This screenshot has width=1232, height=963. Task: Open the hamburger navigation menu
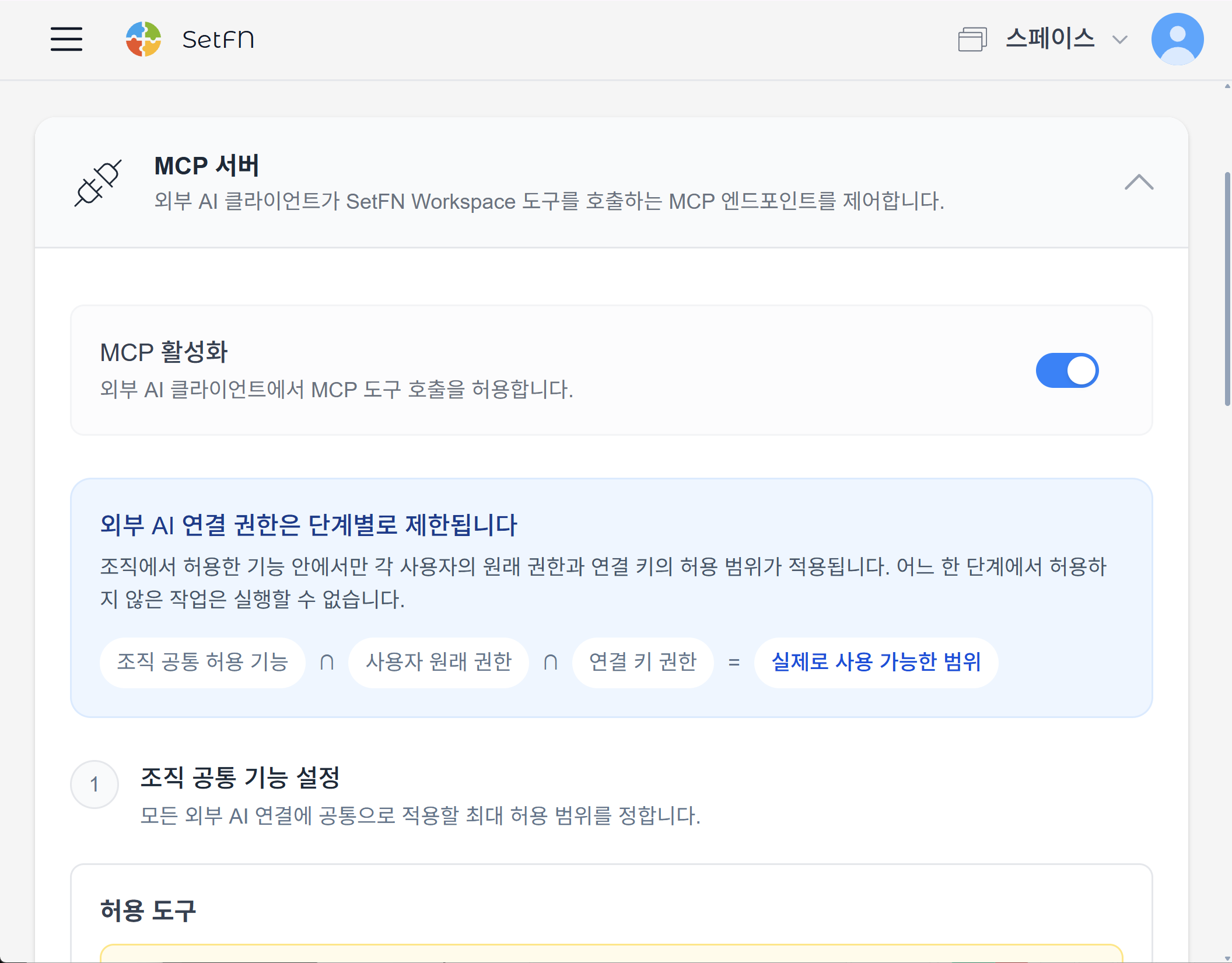[66, 39]
